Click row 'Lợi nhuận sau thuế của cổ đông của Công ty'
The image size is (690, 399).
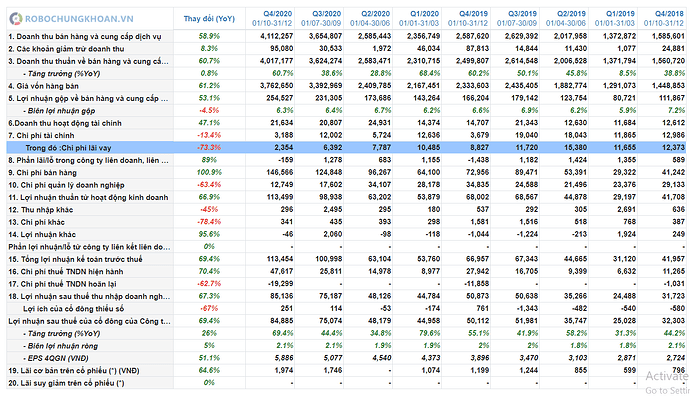(346, 321)
